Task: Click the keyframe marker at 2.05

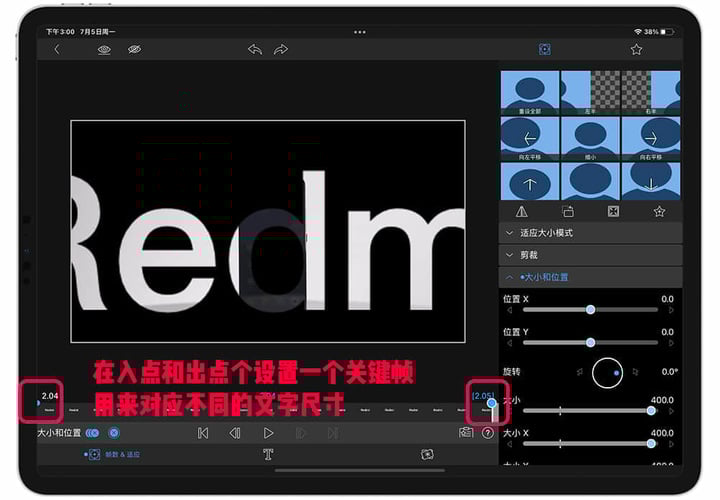Action: (x=491, y=403)
